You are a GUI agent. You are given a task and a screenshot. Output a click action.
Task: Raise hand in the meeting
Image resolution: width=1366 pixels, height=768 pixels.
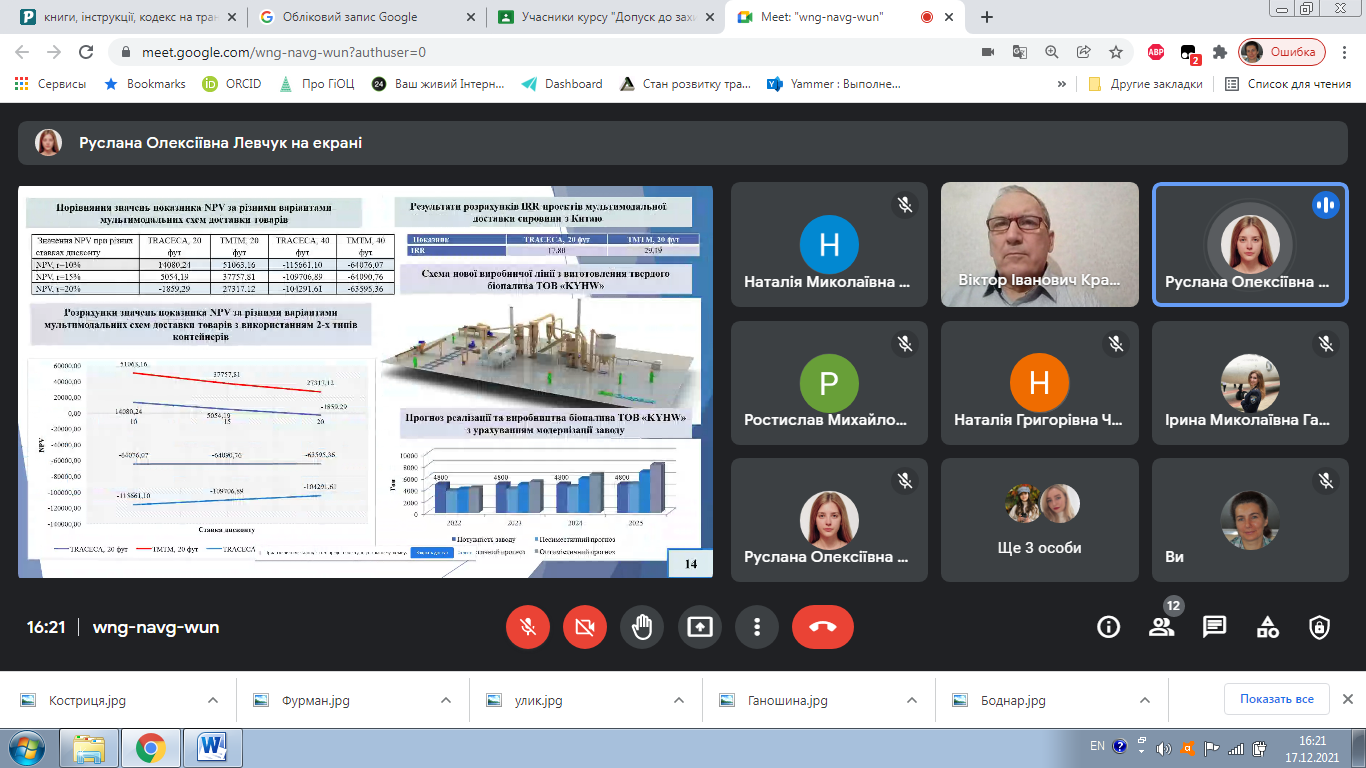(642, 627)
